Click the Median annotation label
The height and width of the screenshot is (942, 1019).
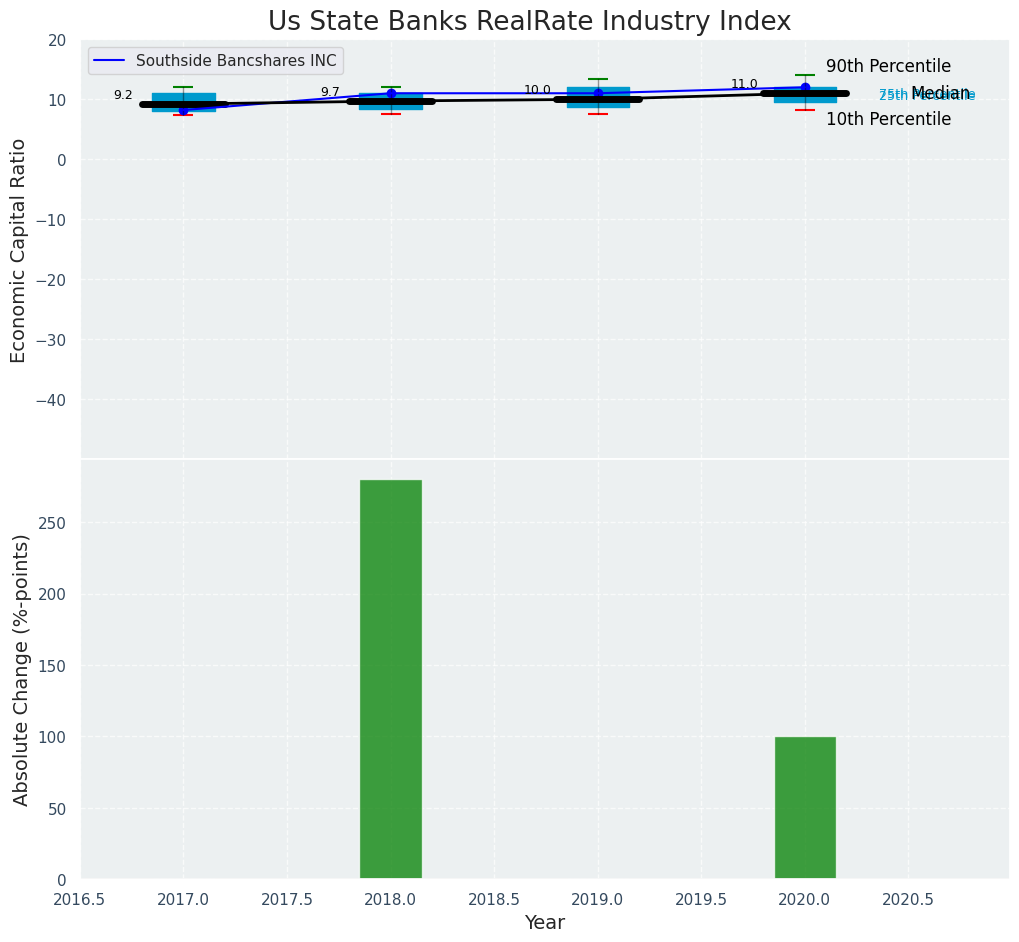tap(940, 93)
